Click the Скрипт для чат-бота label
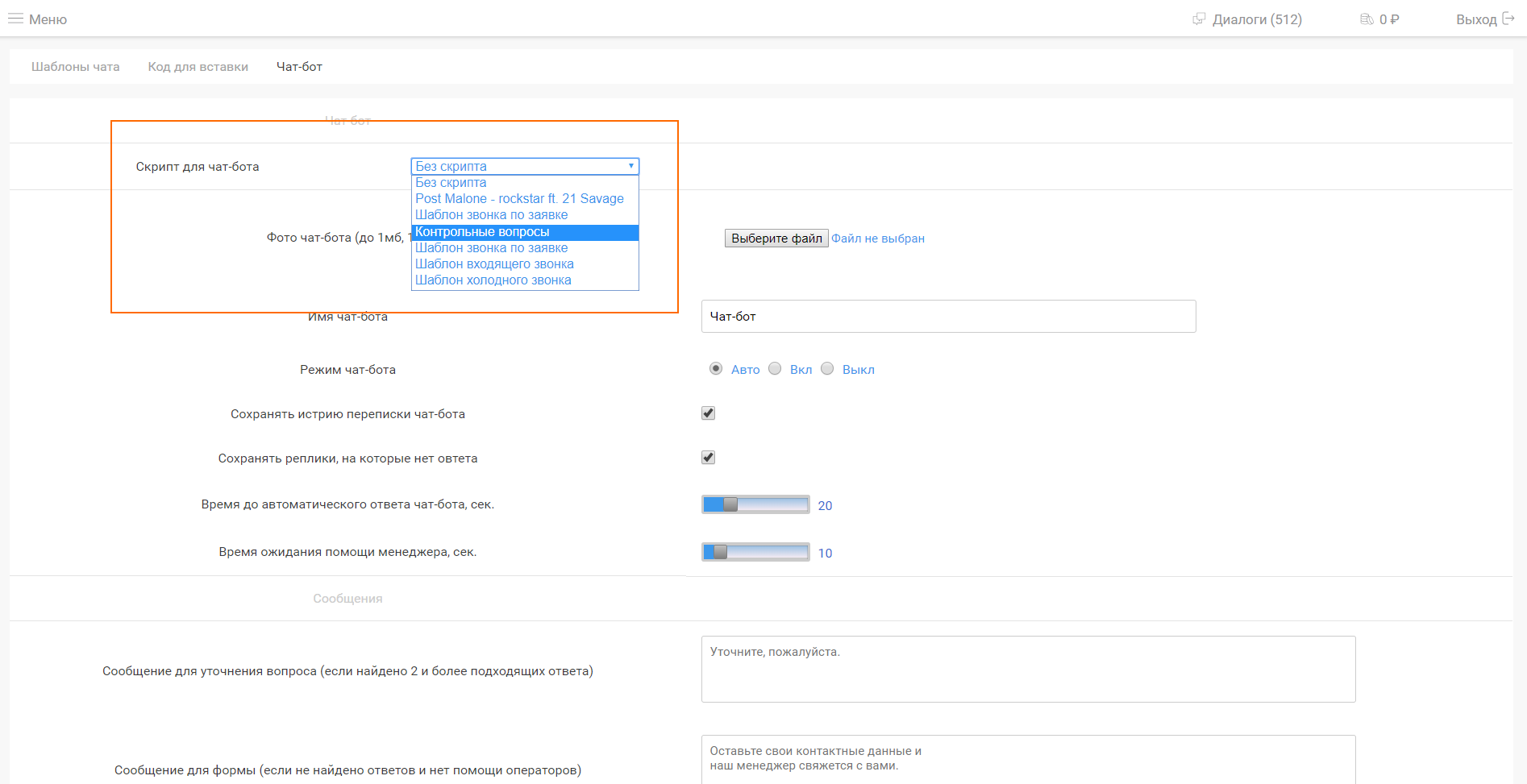 pos(198,167)
